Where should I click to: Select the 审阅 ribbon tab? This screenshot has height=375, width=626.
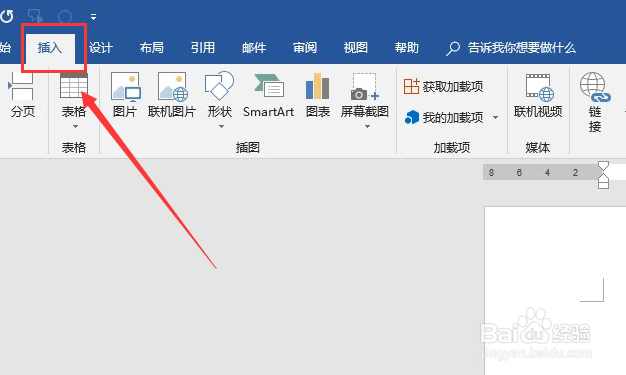pos(305,48)
